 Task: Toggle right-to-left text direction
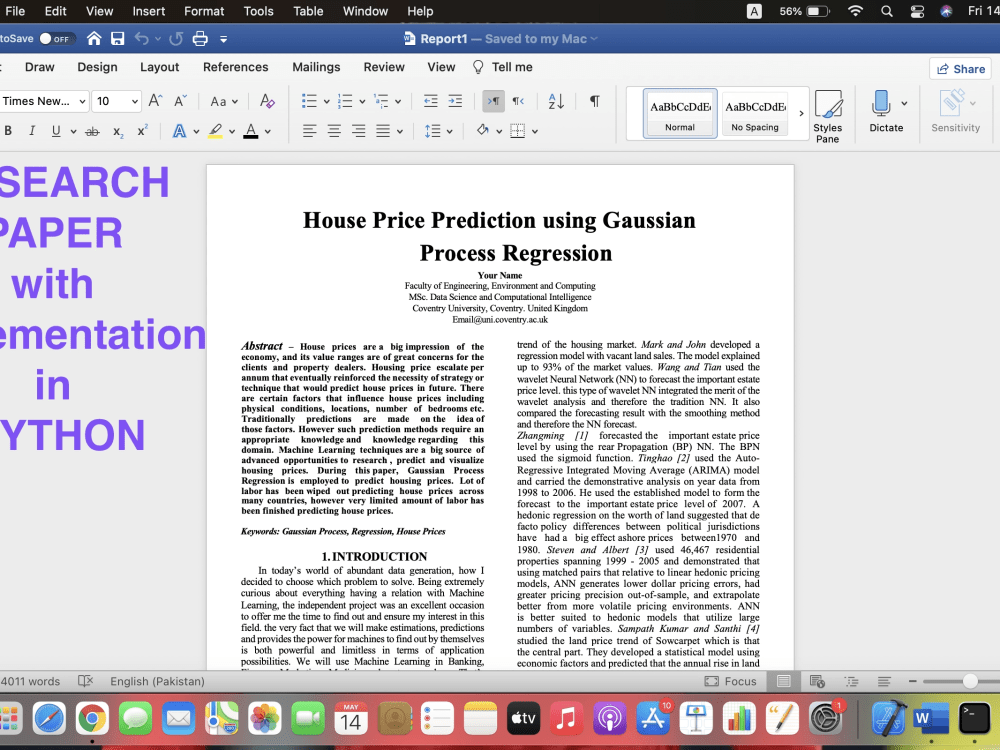518,101
